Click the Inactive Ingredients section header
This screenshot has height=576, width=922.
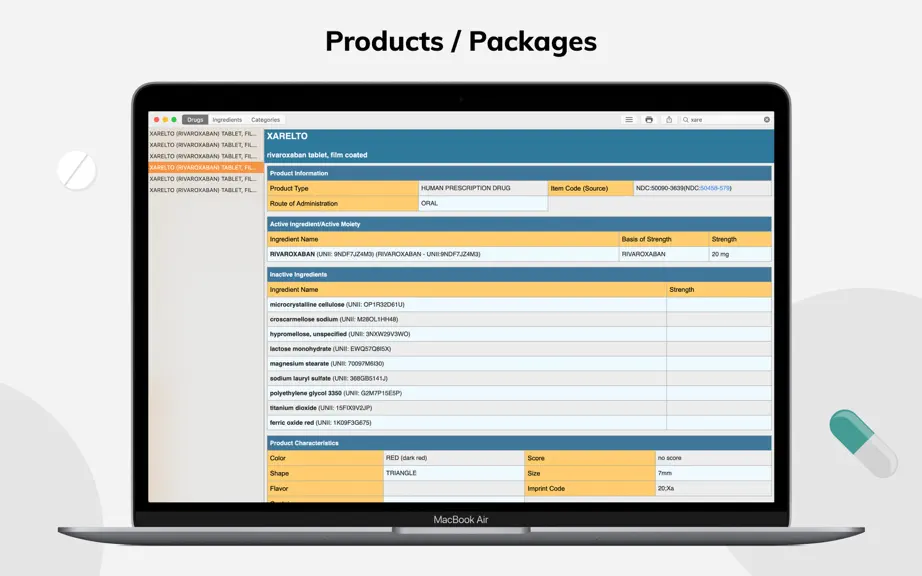coord(519,274)
